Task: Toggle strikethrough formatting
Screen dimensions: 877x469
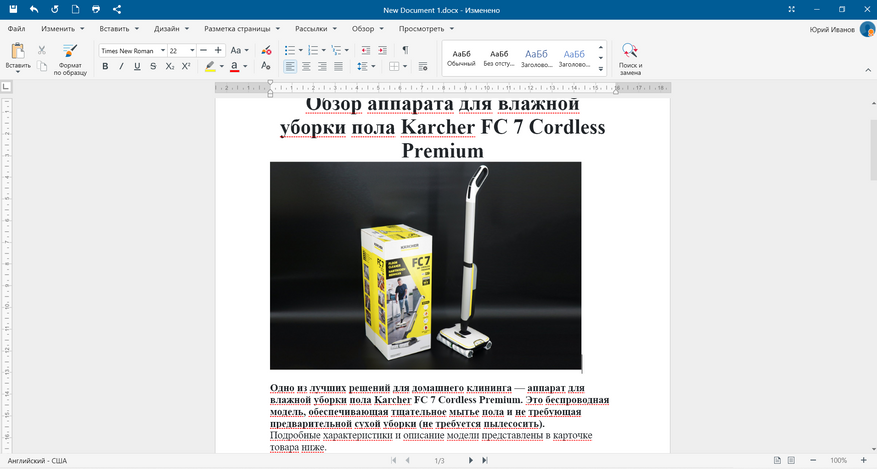Action: click(x=153, y=67)
